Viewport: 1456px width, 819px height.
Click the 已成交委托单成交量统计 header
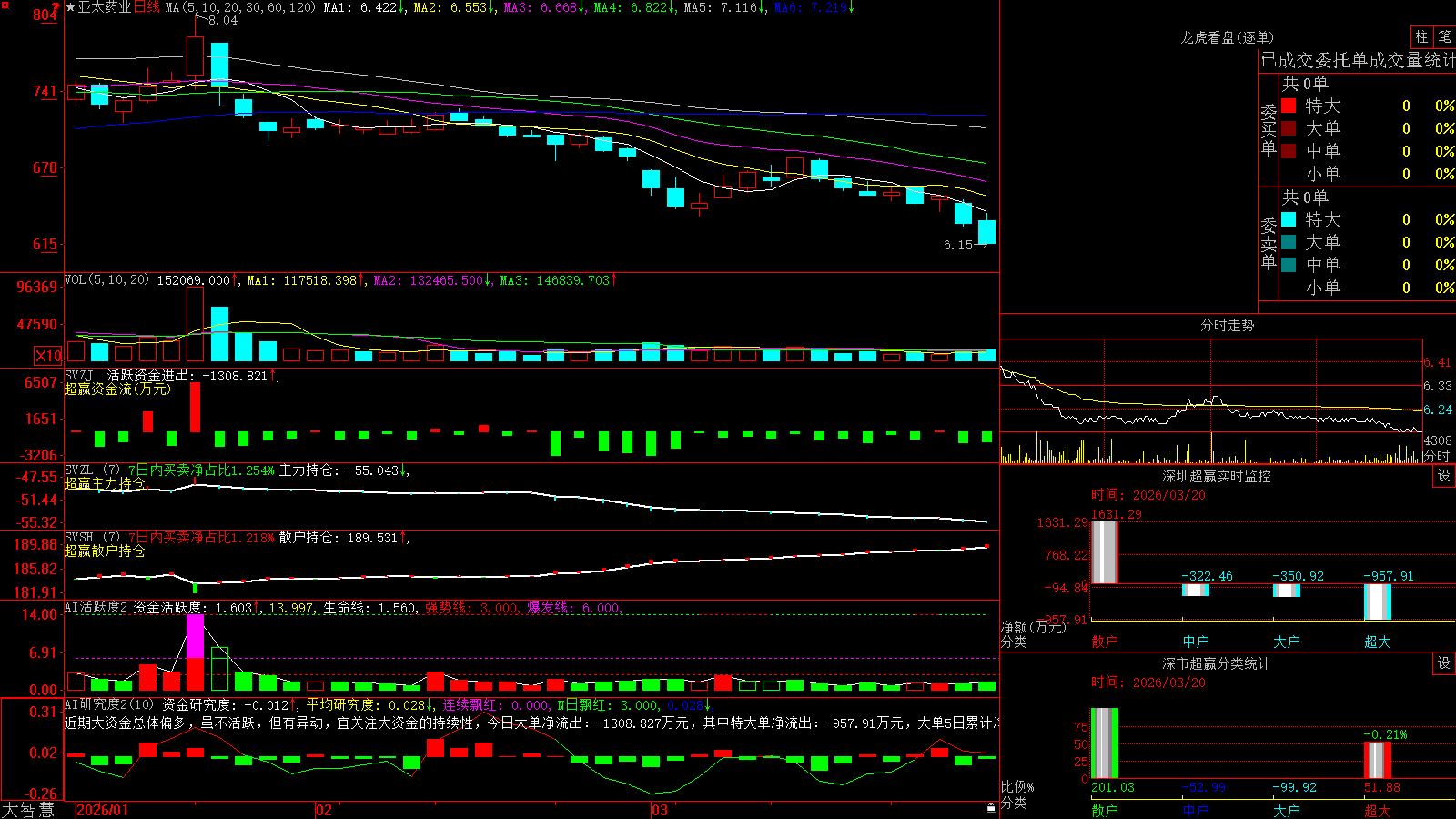tap(1358, 60)
